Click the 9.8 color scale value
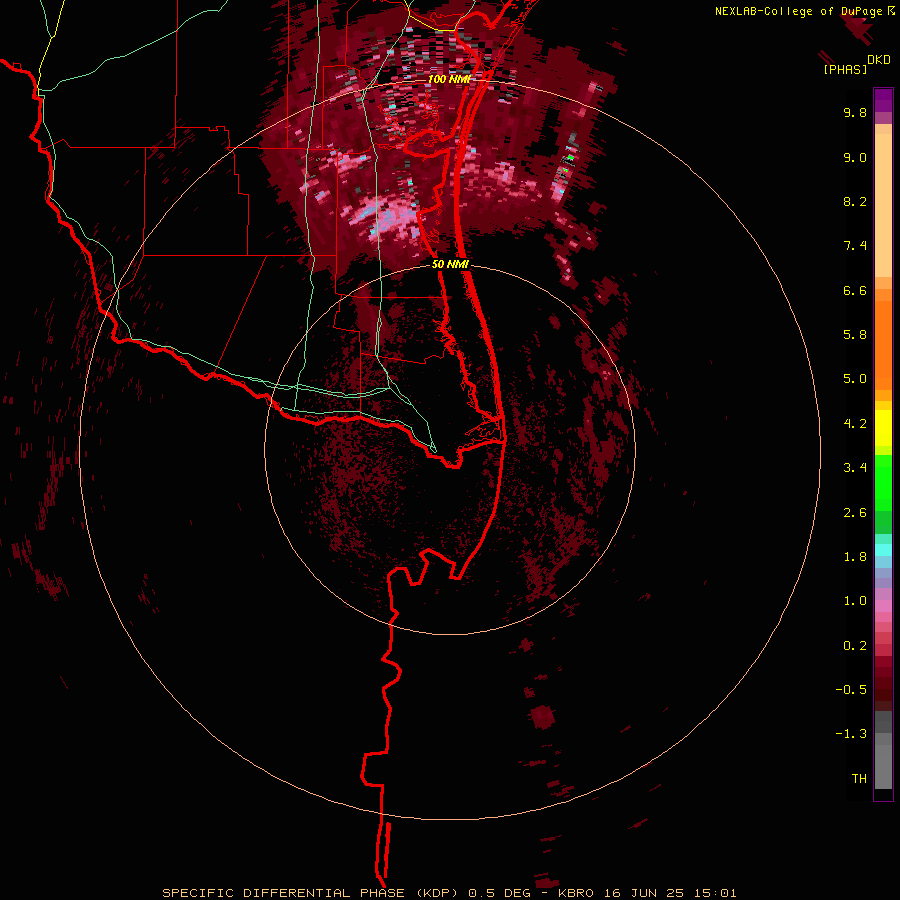The height and width of the screenshot is (900, 900). tap(855, 112)
